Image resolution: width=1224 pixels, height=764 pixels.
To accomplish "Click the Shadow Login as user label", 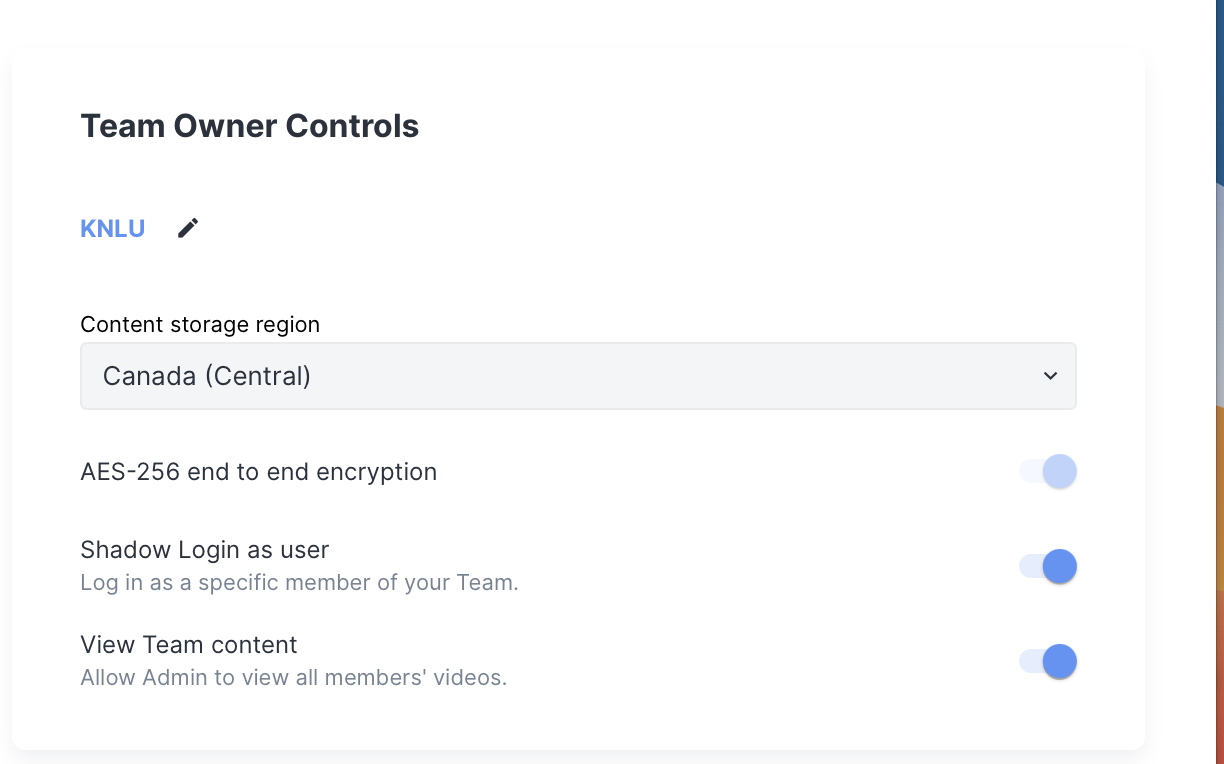I will click(x=204, y=549).
